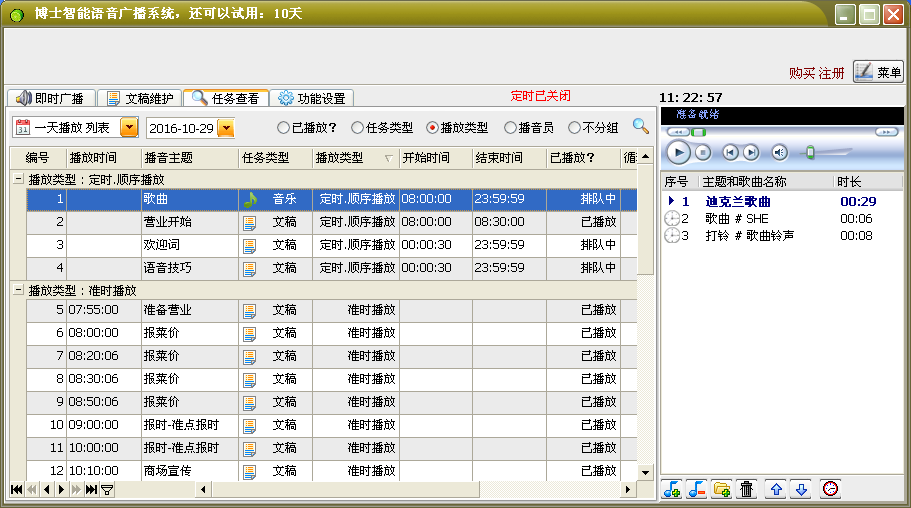
Task: Click the document icon in 准备营业 row
Action: 249,311
